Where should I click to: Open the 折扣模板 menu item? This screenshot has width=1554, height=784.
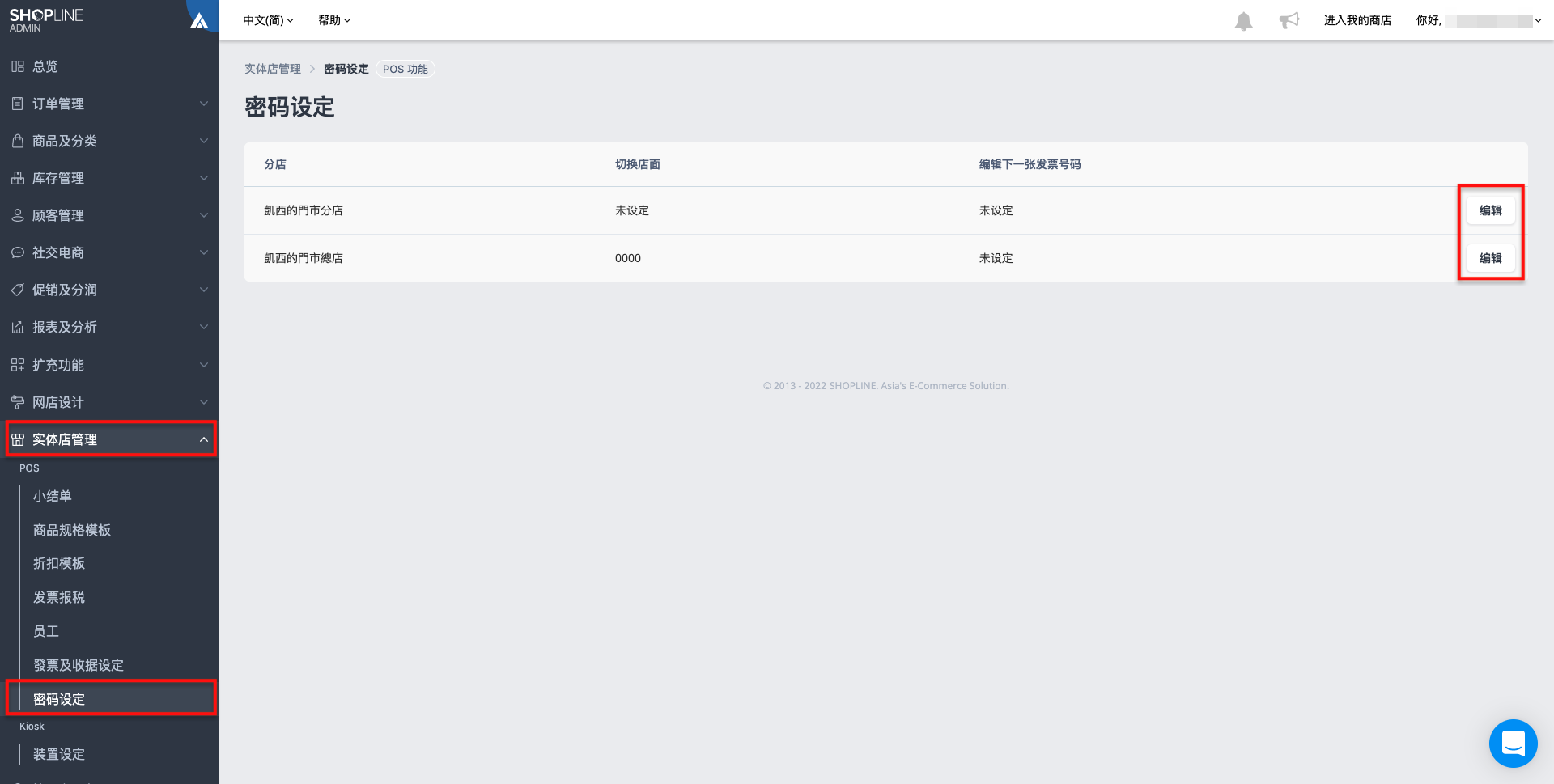[x=59, y=563]
